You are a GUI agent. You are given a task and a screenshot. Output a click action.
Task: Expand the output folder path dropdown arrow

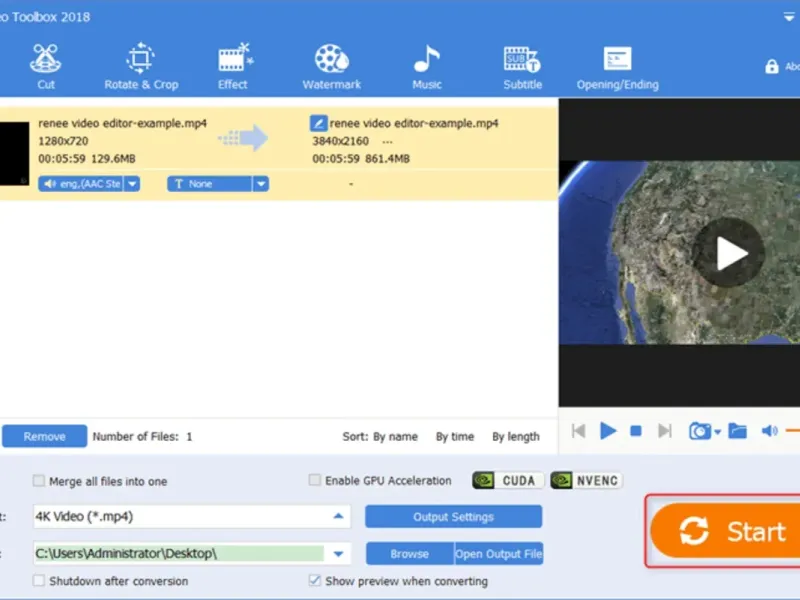pyautogui.click(x=338, y=554)
